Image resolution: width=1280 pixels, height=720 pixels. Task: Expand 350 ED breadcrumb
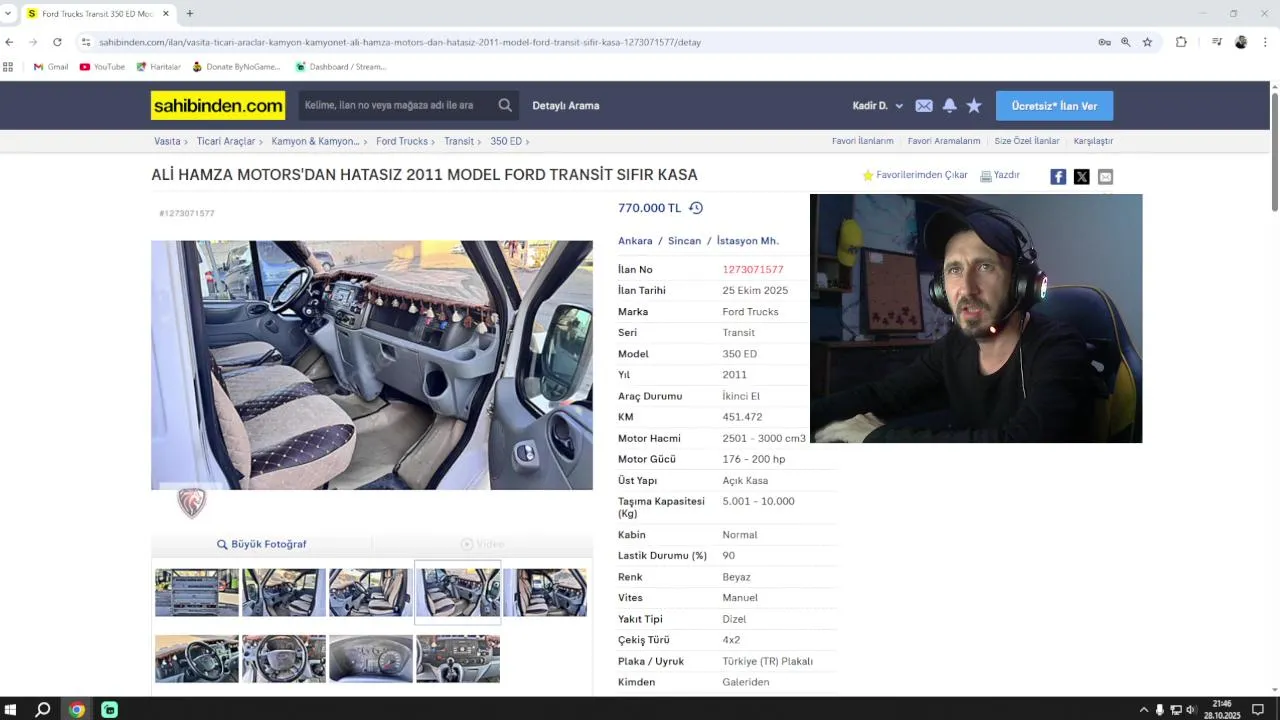pos(527,142)
